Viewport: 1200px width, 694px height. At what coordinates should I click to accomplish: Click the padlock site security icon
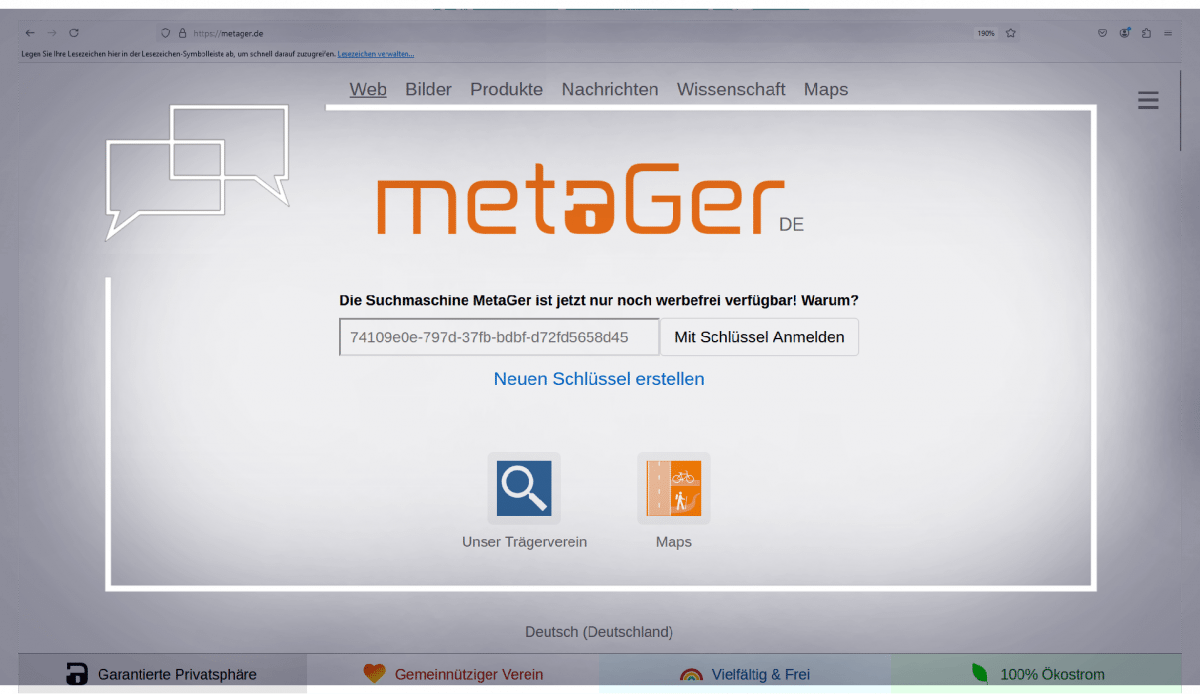click(182, 33)
